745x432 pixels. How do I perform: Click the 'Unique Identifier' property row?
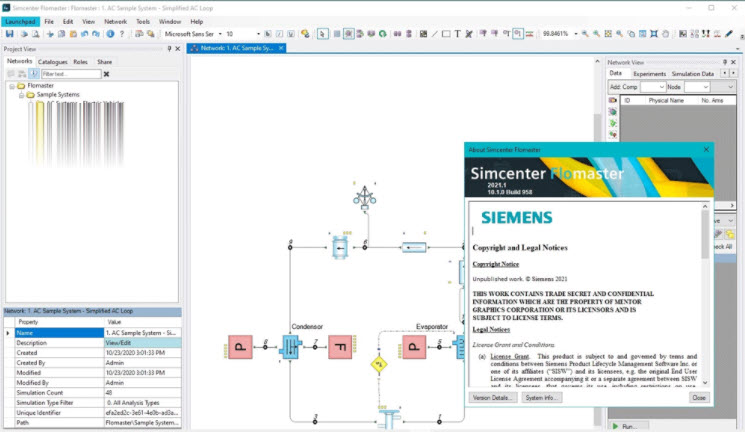[x=93, y=413]
